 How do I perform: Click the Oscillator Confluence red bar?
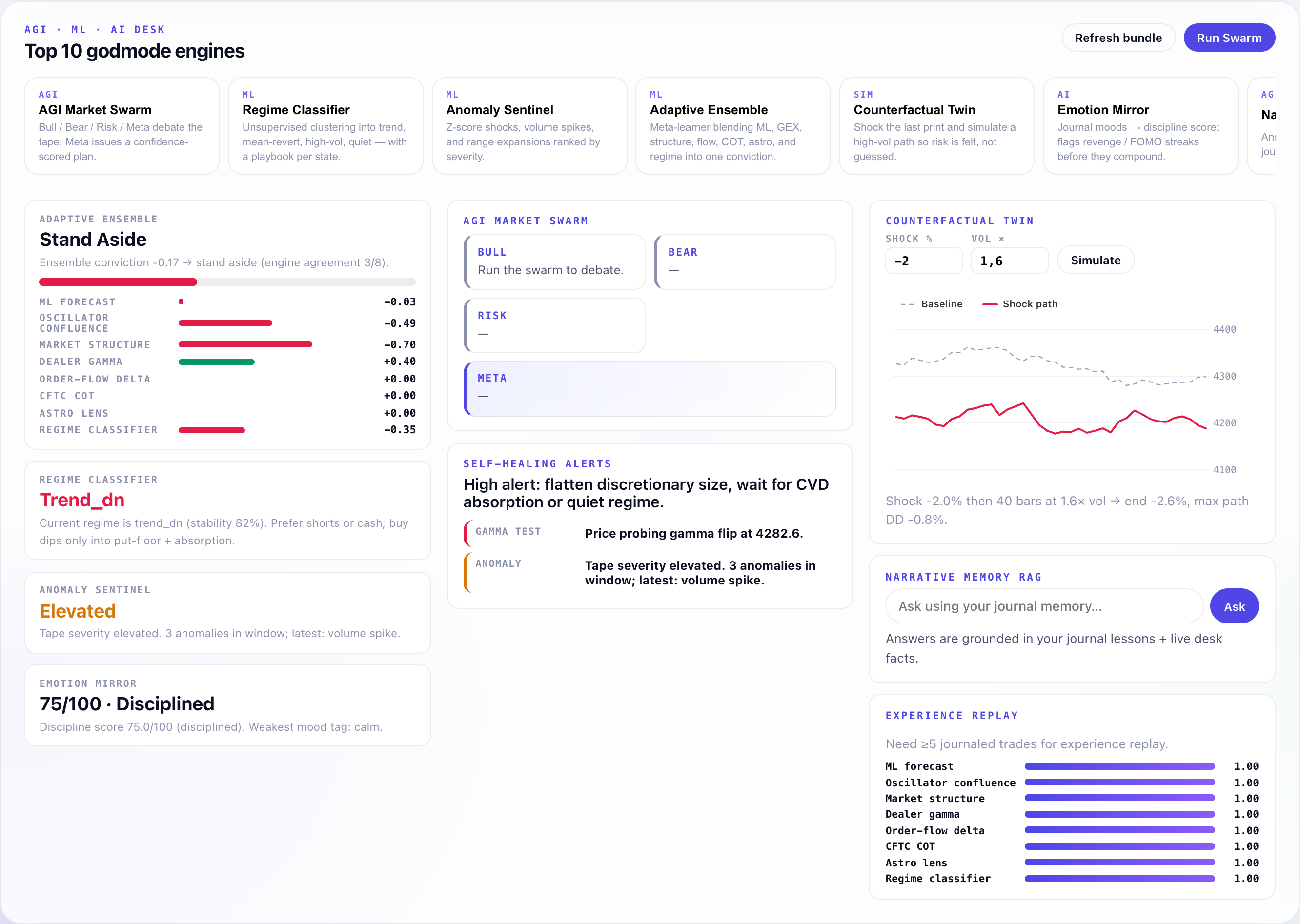[x=225, y=322]
